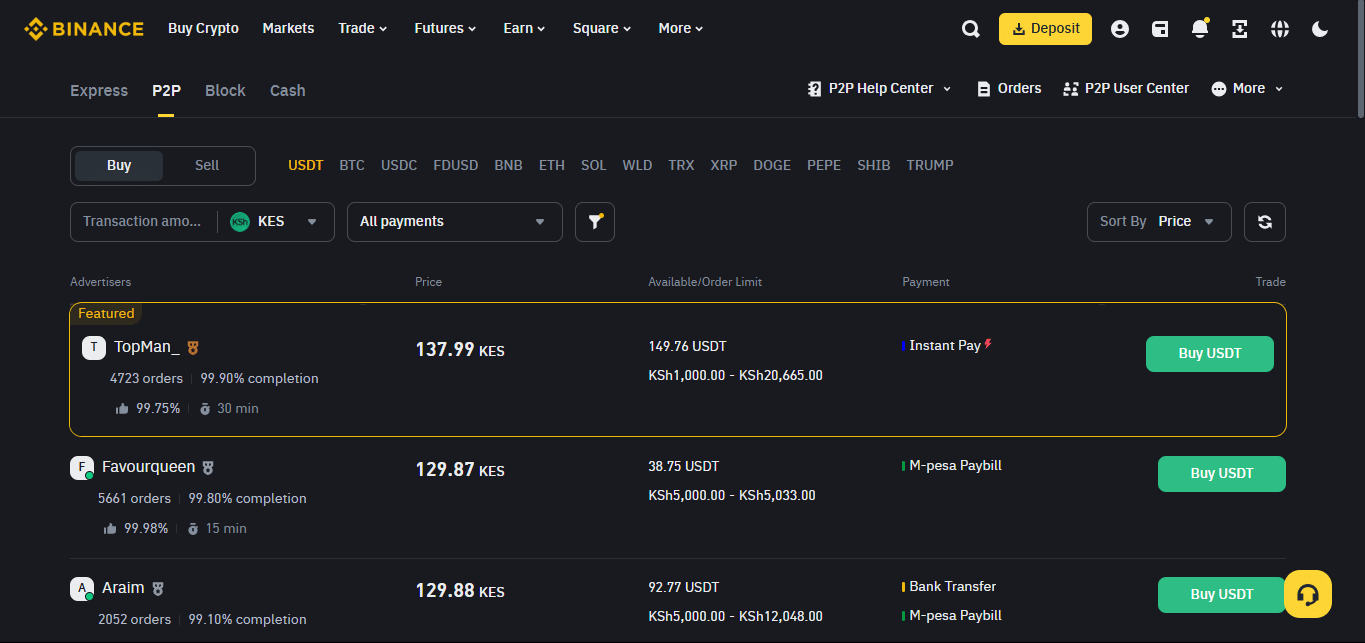Screen dimensions: 1365x643
Task: Open the wallet icon in the top bar
Action: coord(1159,28)
